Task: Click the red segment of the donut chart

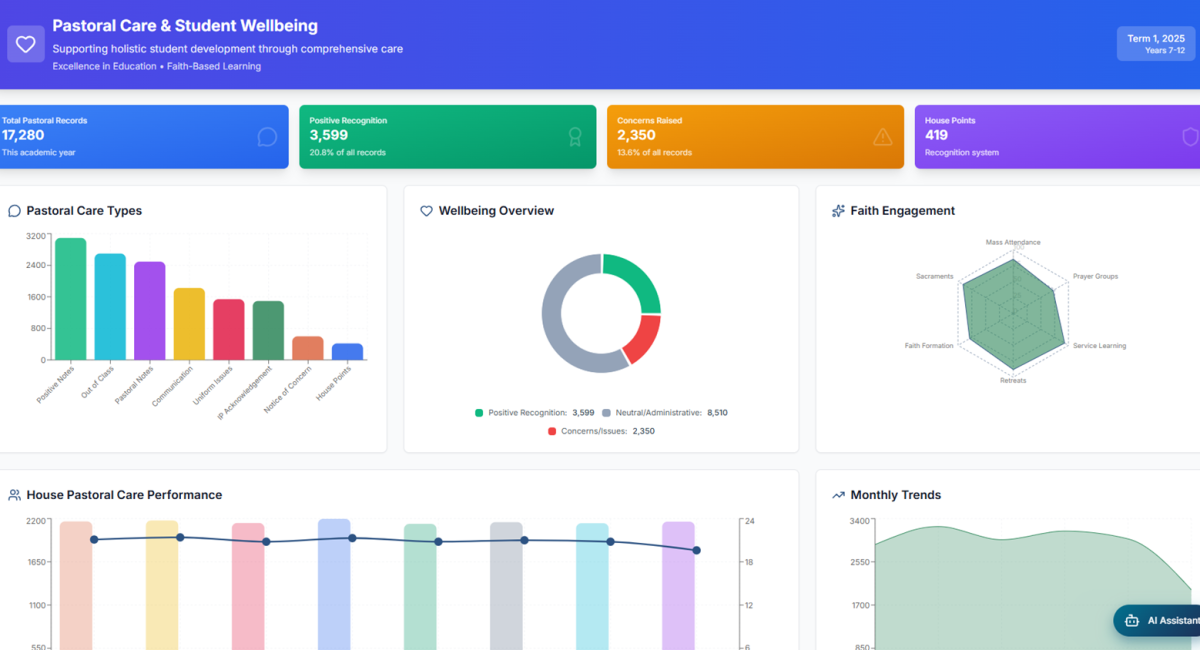Action: pos(643,339)
